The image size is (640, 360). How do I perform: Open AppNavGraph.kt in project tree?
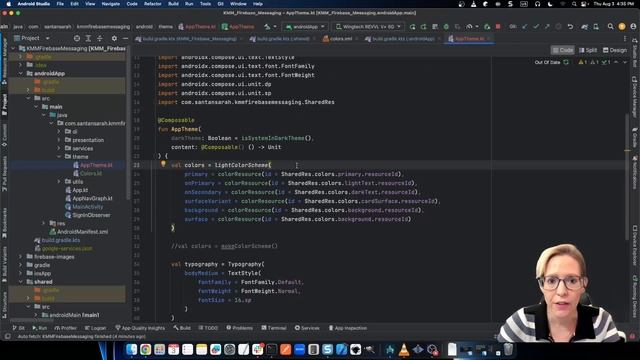point(89,198)
